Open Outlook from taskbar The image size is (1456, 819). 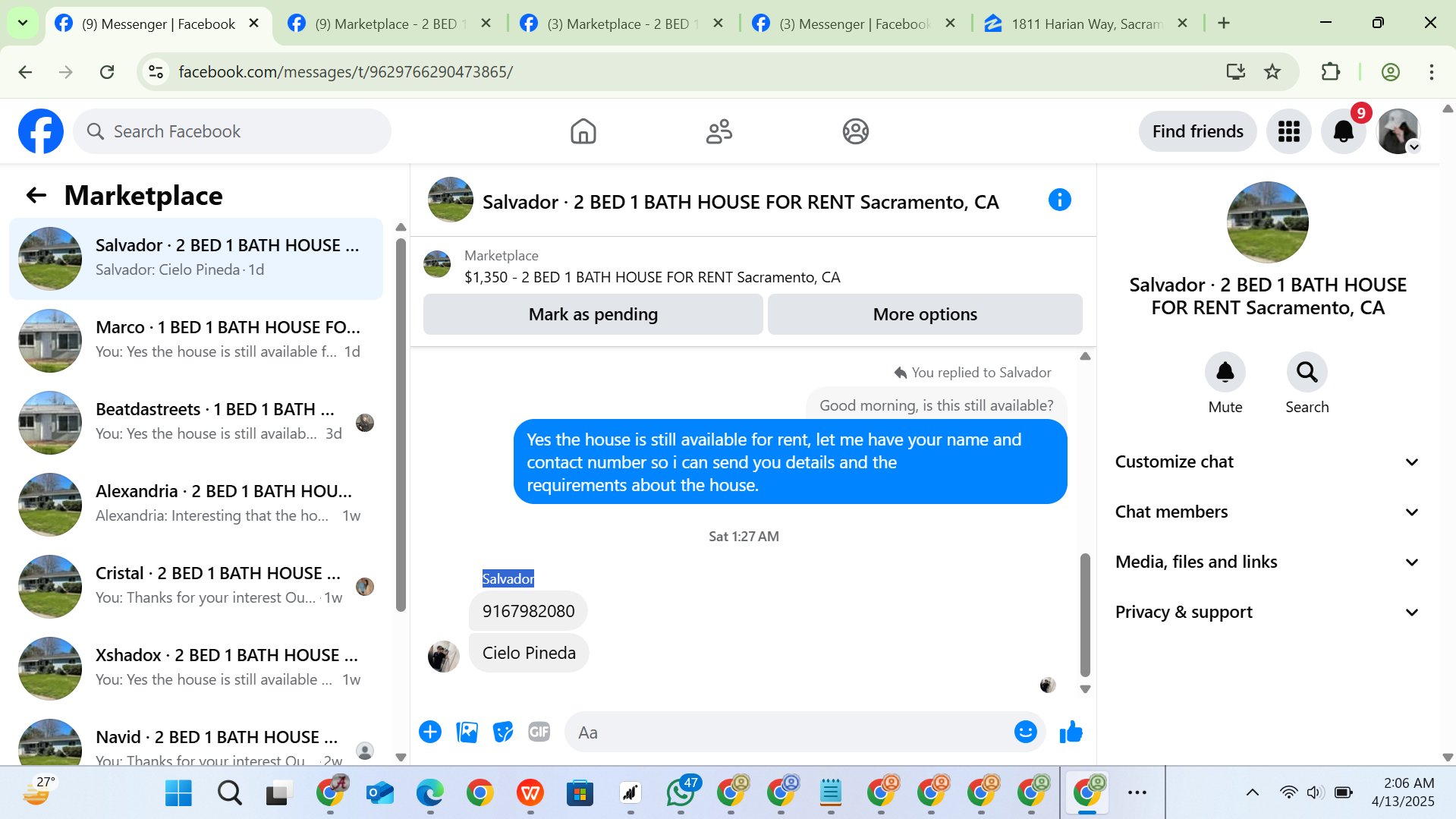coord(379,793)
